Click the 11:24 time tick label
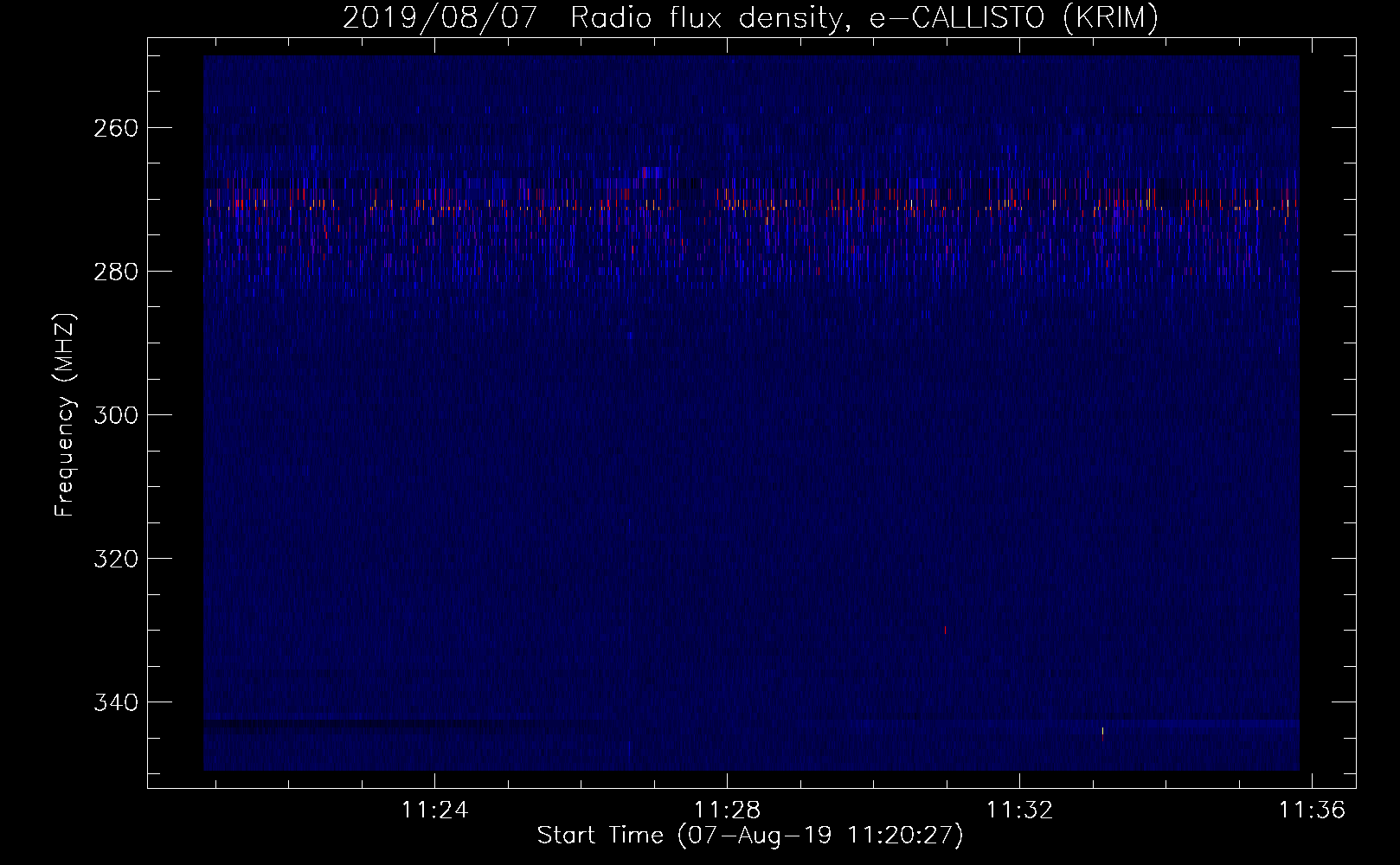 434,811
